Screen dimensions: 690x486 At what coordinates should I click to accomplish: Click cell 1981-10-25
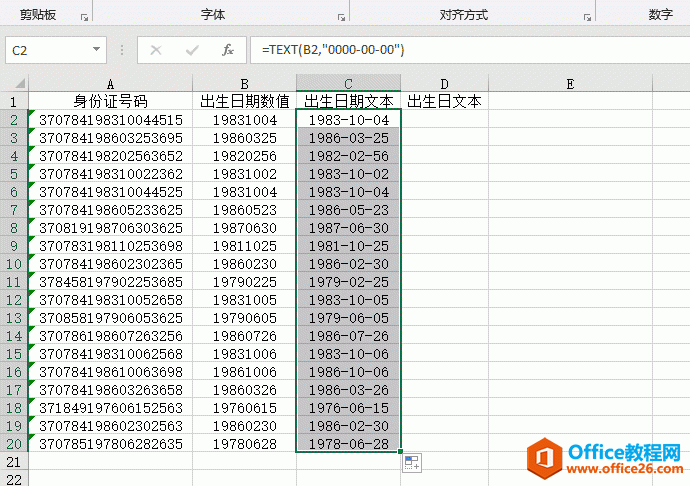pos(348,246)
